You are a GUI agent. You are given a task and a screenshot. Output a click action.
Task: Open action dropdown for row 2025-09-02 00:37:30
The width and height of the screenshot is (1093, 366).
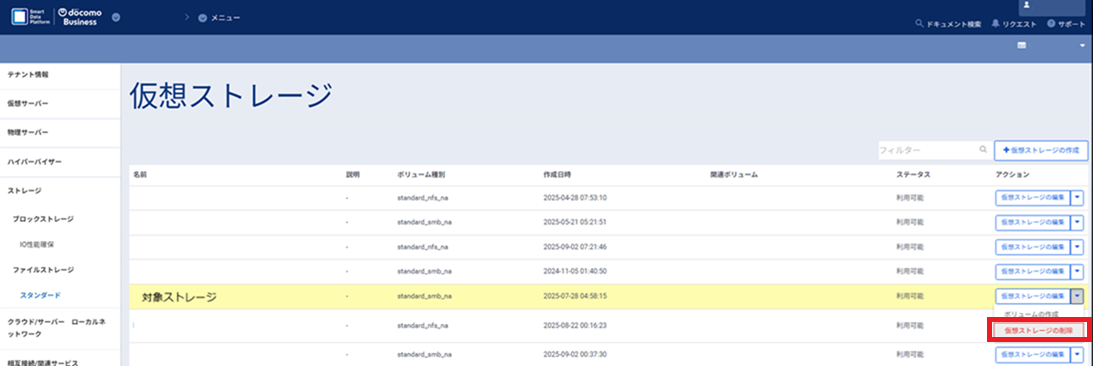tap(1077, 355)
